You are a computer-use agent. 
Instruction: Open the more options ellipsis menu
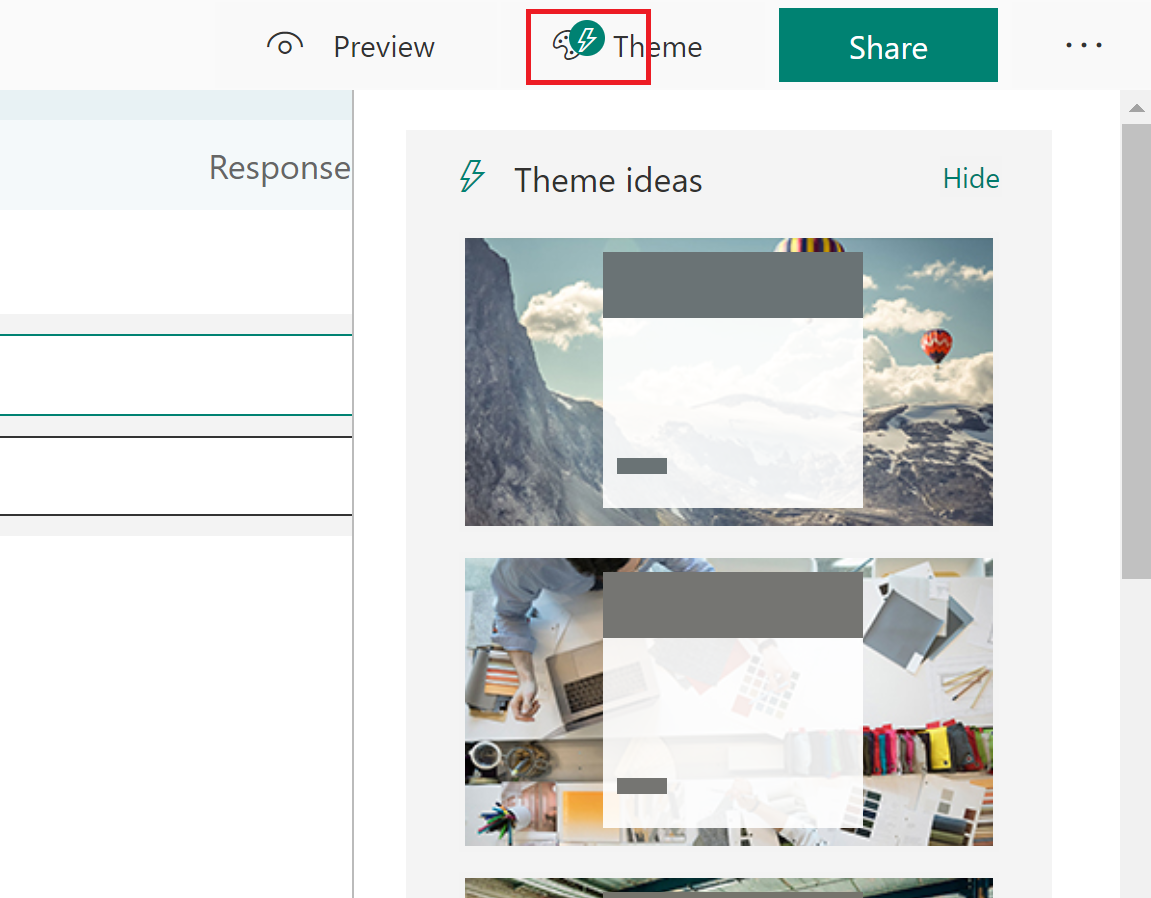1084,46
